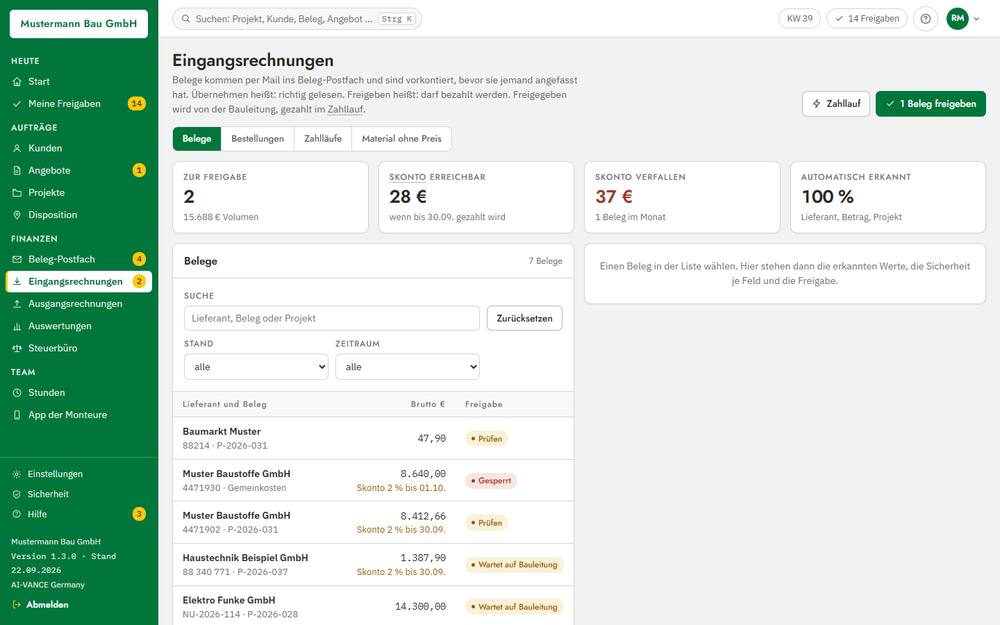The width and height of the screenshot is (1000, 625).
Task: Open Einstellungen gear icon
Action: coord(17,474)
